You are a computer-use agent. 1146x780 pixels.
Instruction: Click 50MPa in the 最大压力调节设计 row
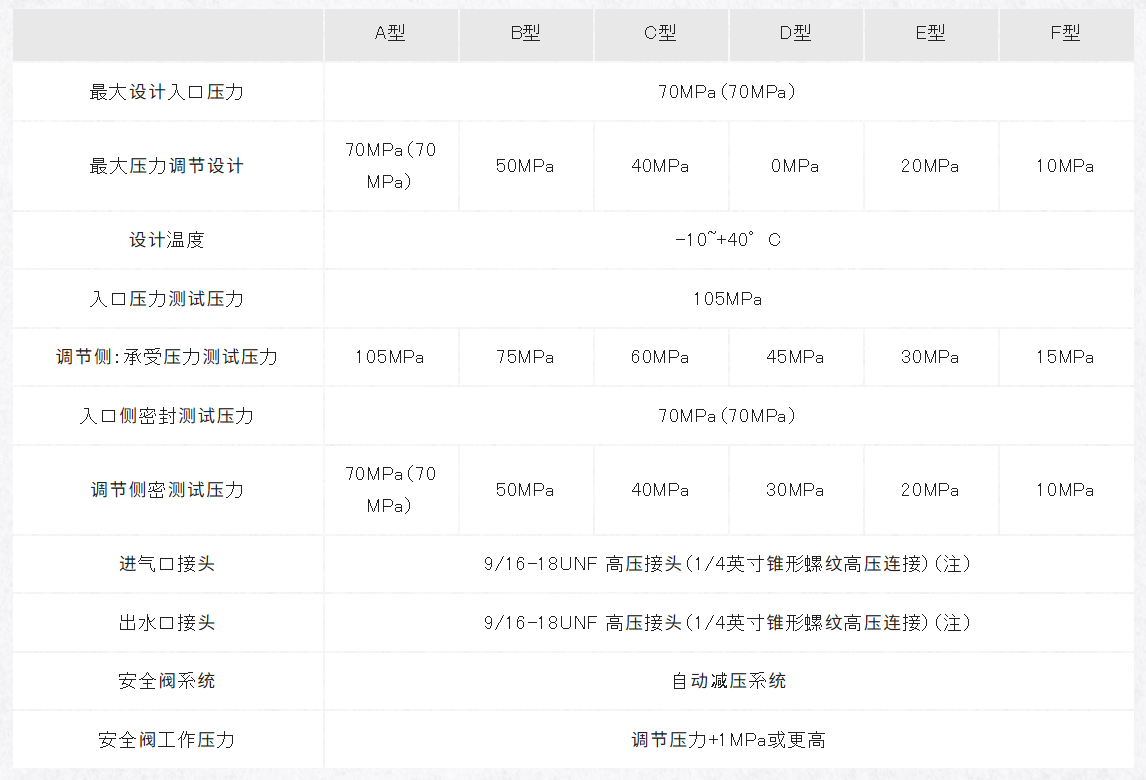point(525,166)
